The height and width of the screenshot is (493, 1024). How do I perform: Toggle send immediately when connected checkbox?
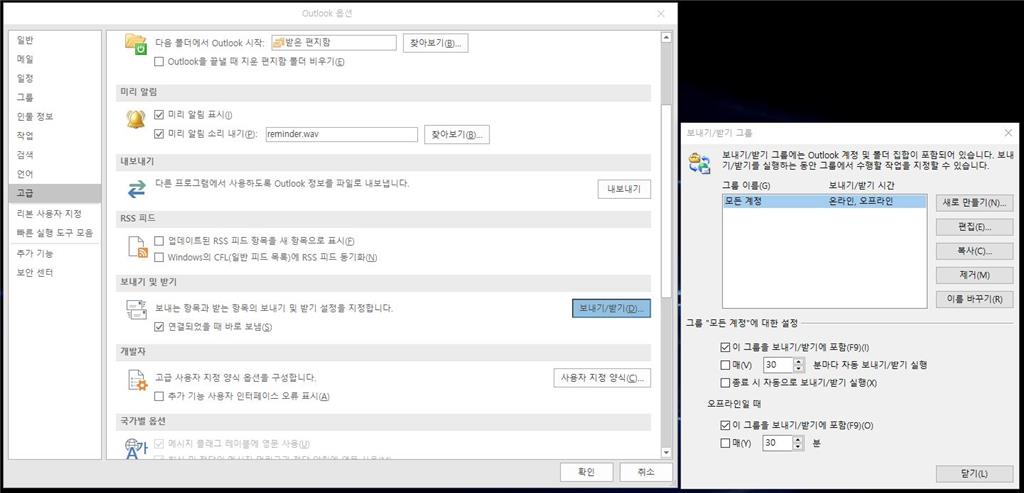[x=158, y=326]
